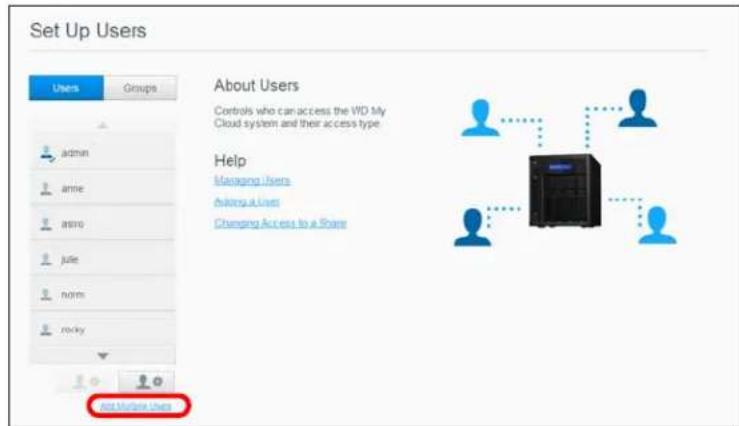Open the Adding a User help link
Viewport: 739px width, 426px height.
coord(246,202)
